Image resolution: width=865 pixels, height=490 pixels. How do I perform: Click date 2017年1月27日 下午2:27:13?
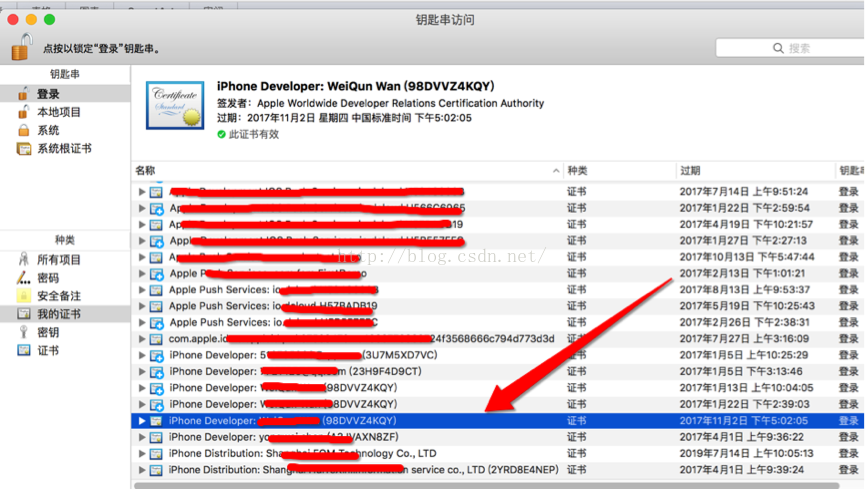click(x=743, y=241)
